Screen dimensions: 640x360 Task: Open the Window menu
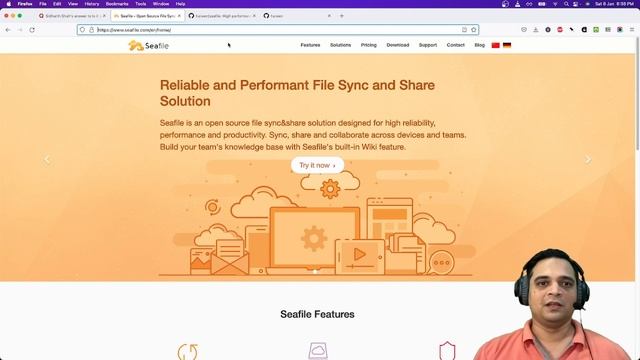pos(161,4)
